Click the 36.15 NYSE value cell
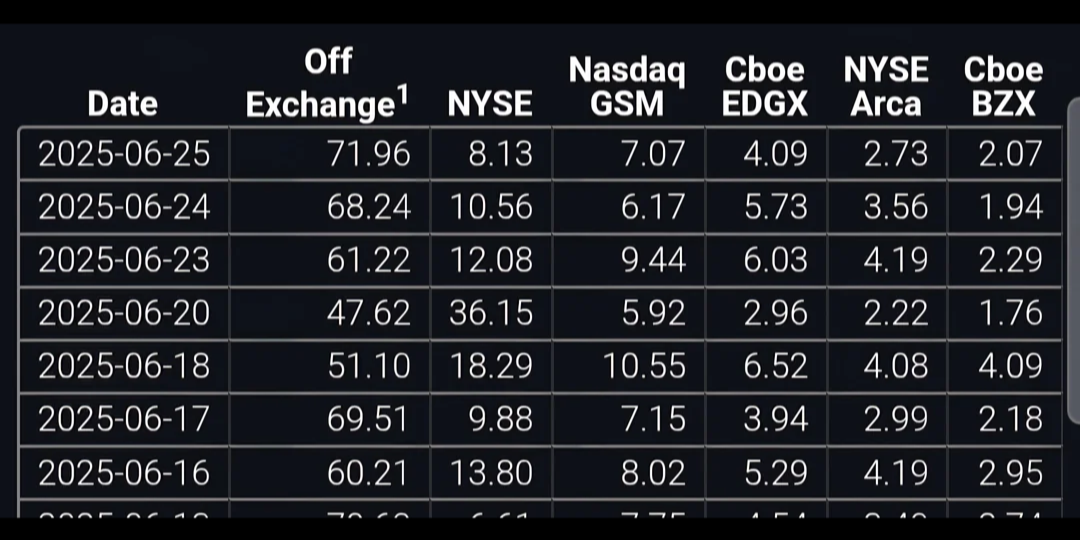Screen dimensions: 1080x540 coord(490,313)
